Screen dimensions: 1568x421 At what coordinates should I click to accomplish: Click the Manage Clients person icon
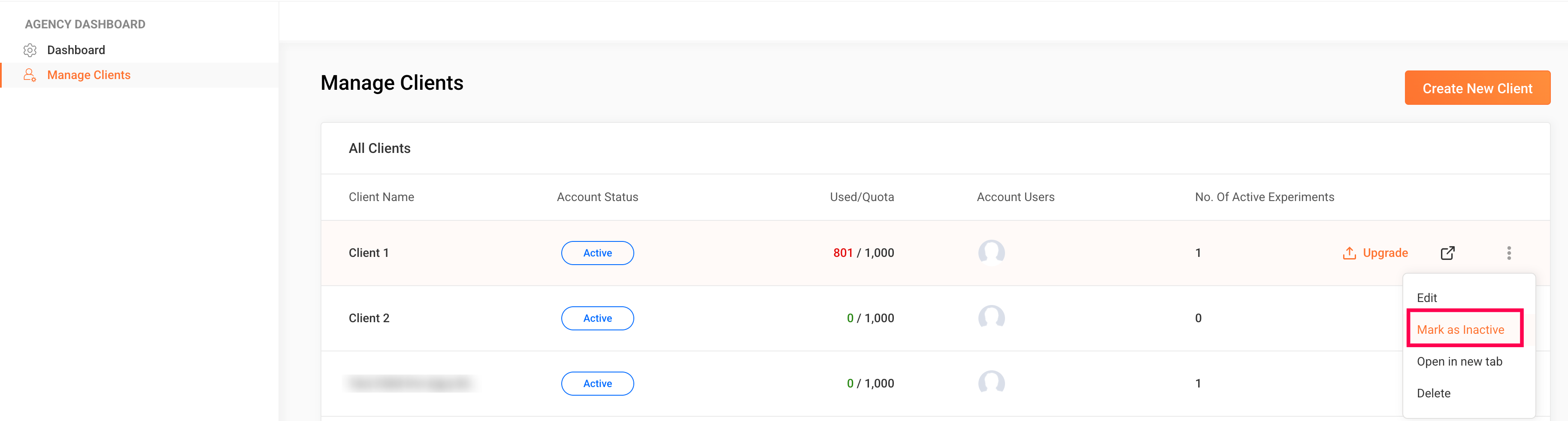pos(29,75)
